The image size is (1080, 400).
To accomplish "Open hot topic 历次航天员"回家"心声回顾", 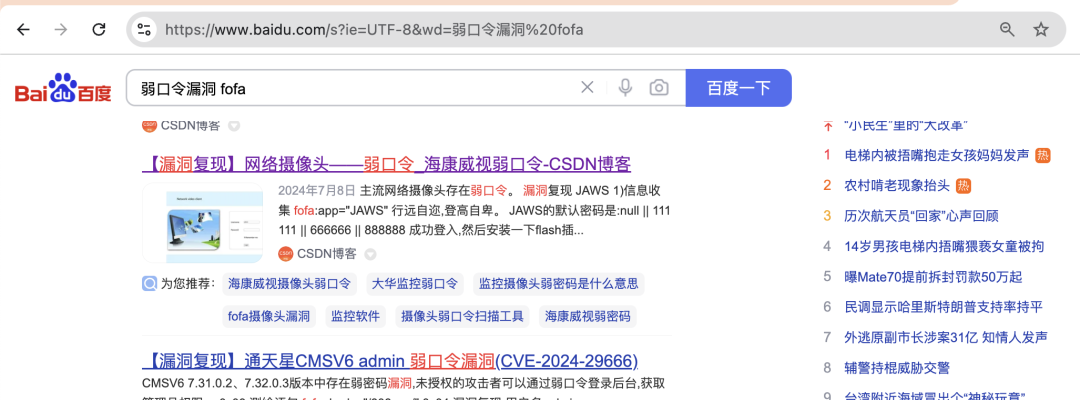I will click(921, 215).
